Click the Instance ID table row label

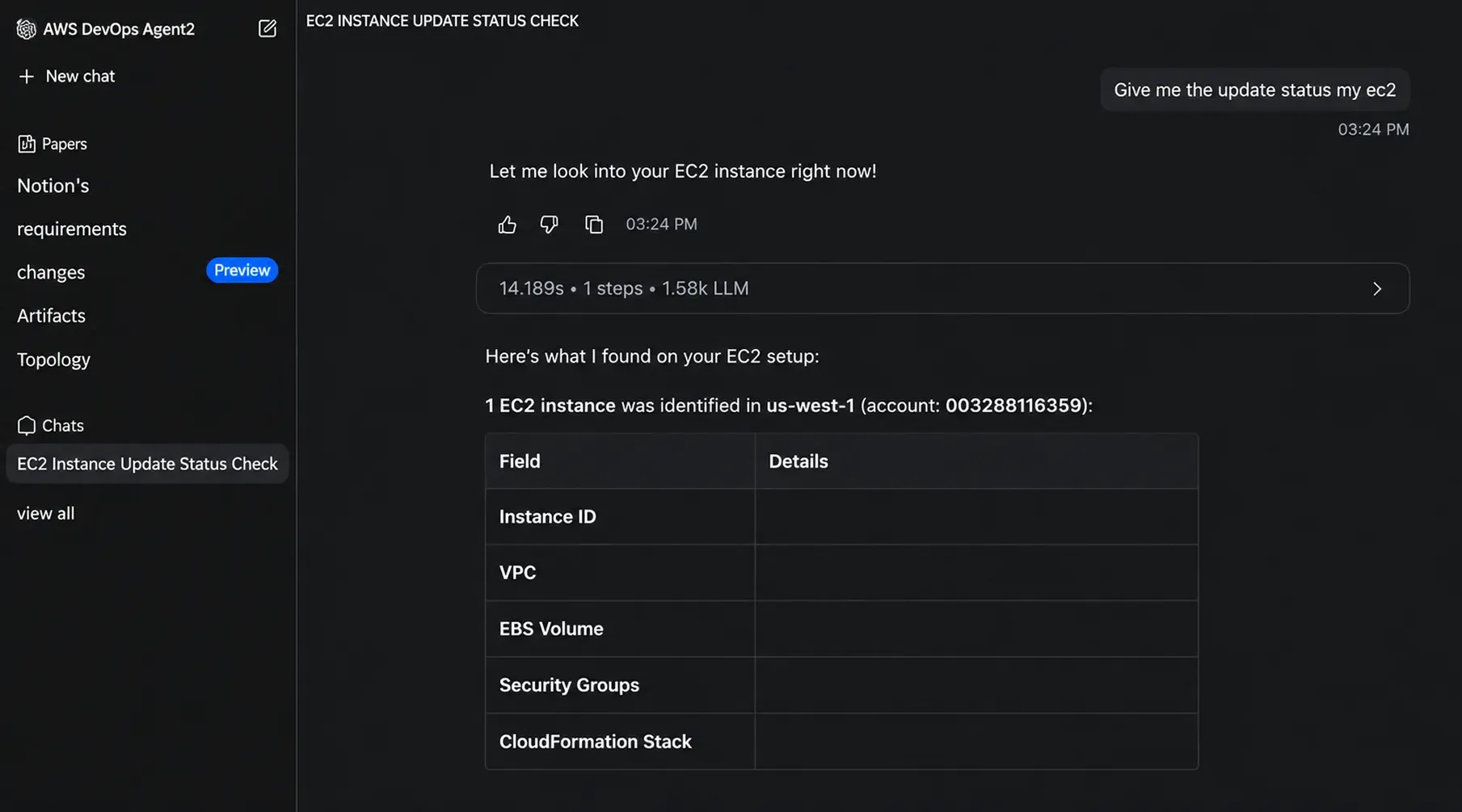547,516
